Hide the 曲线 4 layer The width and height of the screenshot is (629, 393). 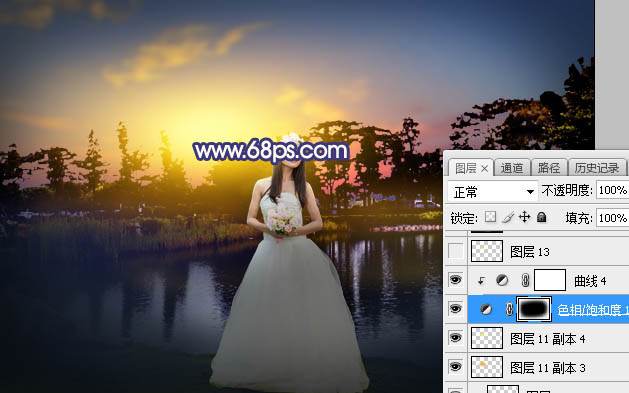click(x=455, y=280)
